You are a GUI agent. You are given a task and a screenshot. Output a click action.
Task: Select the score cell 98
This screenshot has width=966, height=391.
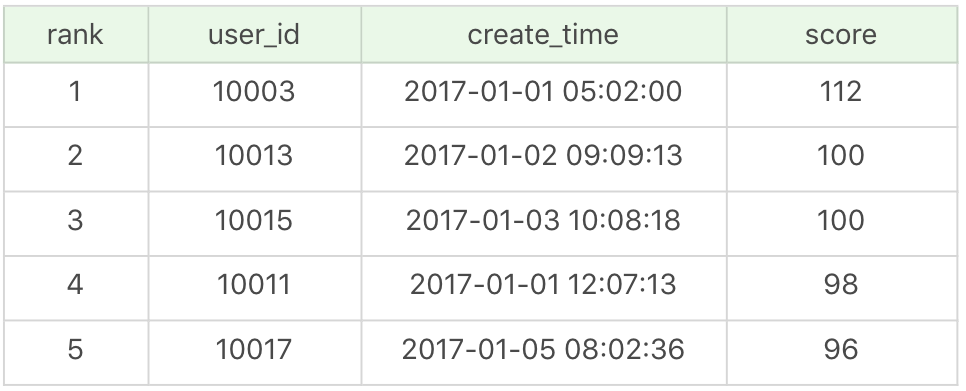[x=842, y=284]
